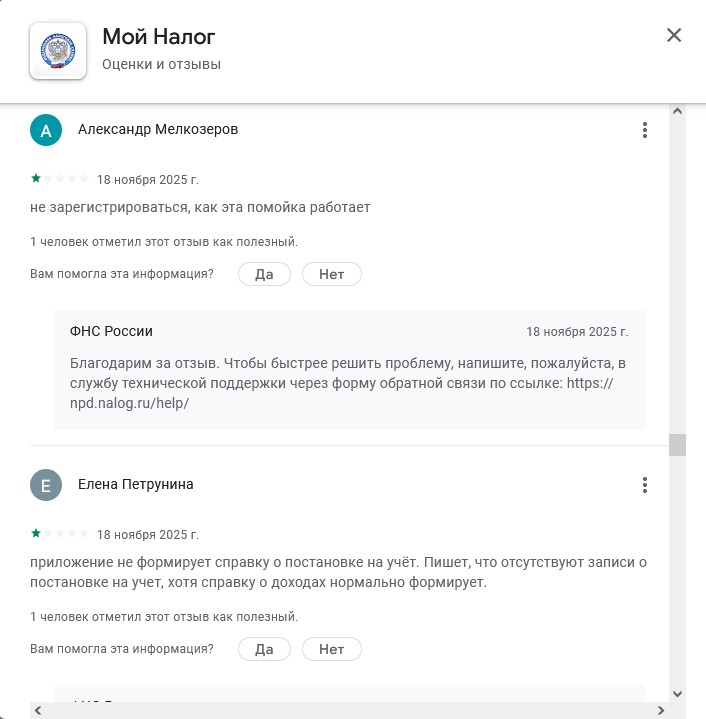Click the horizontal scrollbar left arrow
Screen dimensions: 706x719
pyautogui.click(x=38, y=710)
